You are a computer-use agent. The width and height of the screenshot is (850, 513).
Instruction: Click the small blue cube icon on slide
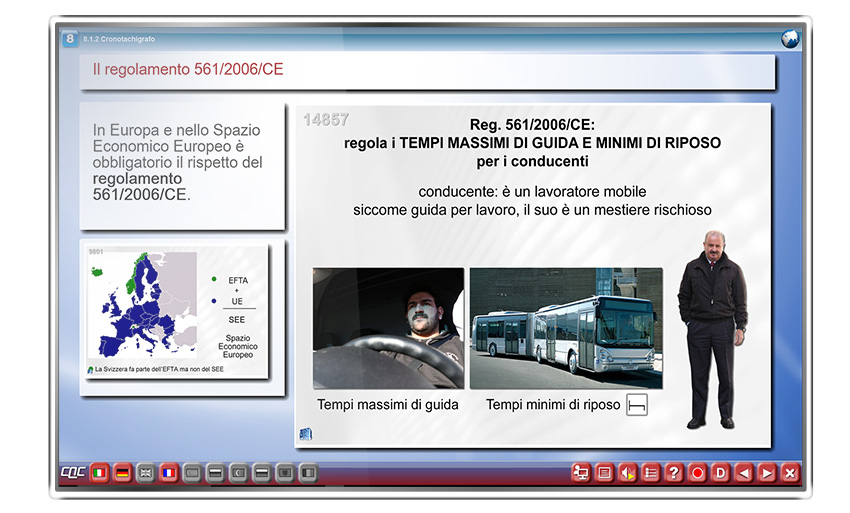click(x=306, y=434)
